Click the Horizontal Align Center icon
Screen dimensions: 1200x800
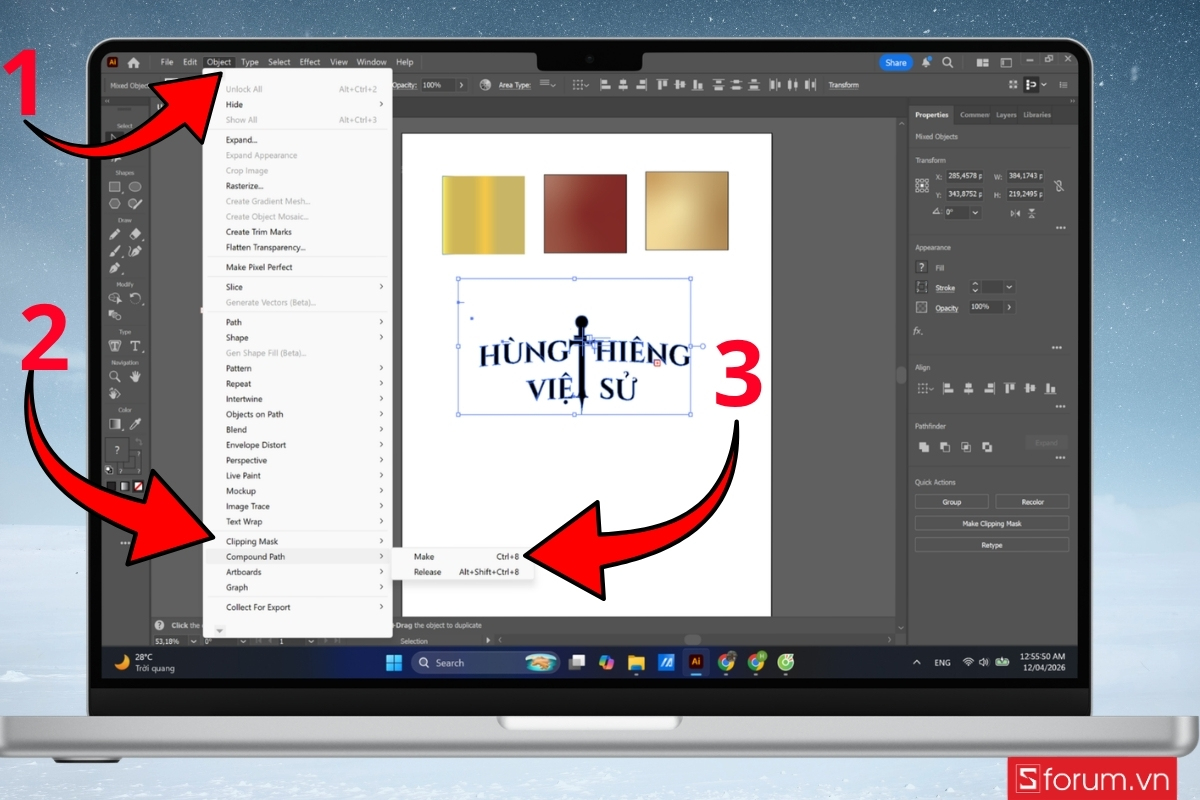click(967, 387)
